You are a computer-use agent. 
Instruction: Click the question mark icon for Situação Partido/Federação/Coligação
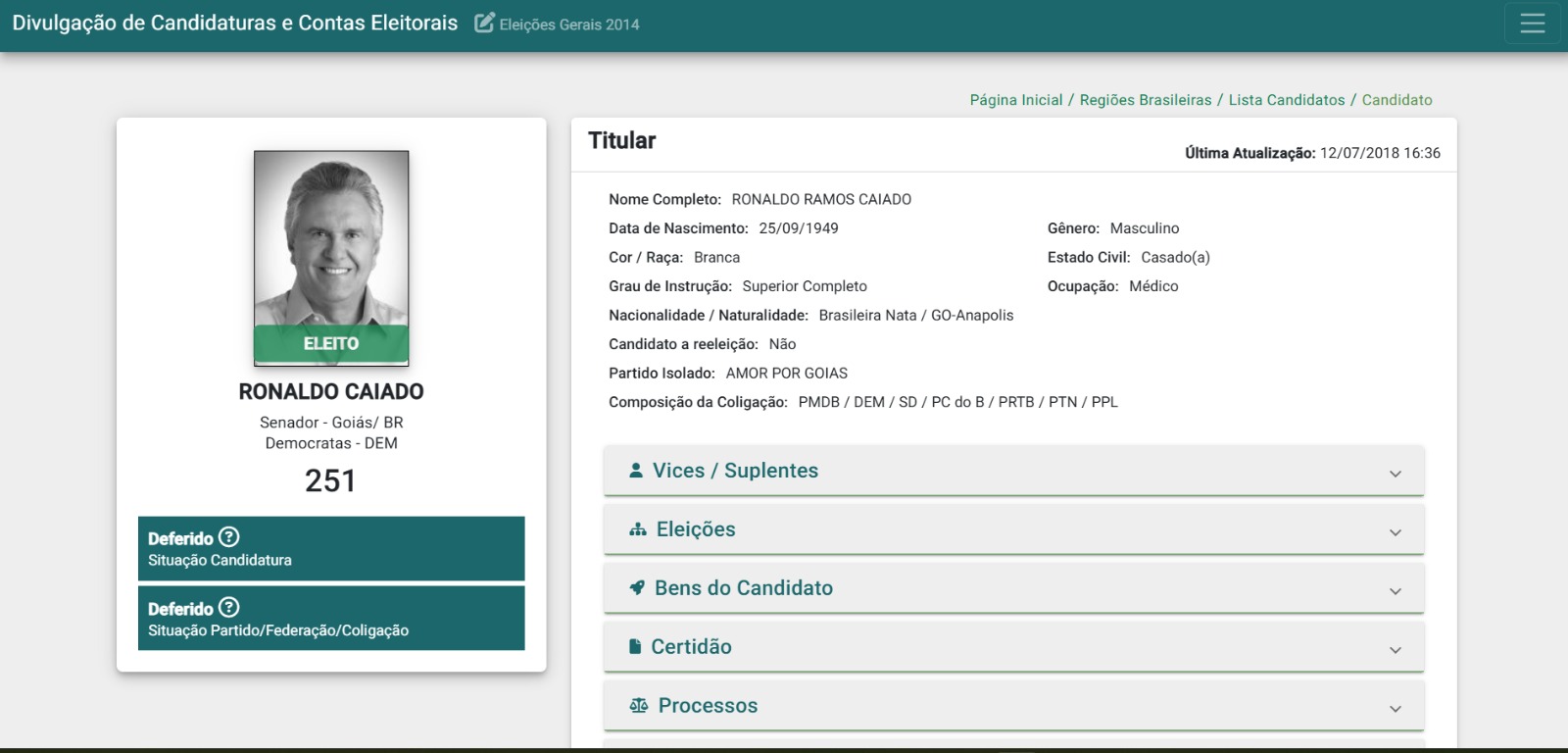(229, 608)
